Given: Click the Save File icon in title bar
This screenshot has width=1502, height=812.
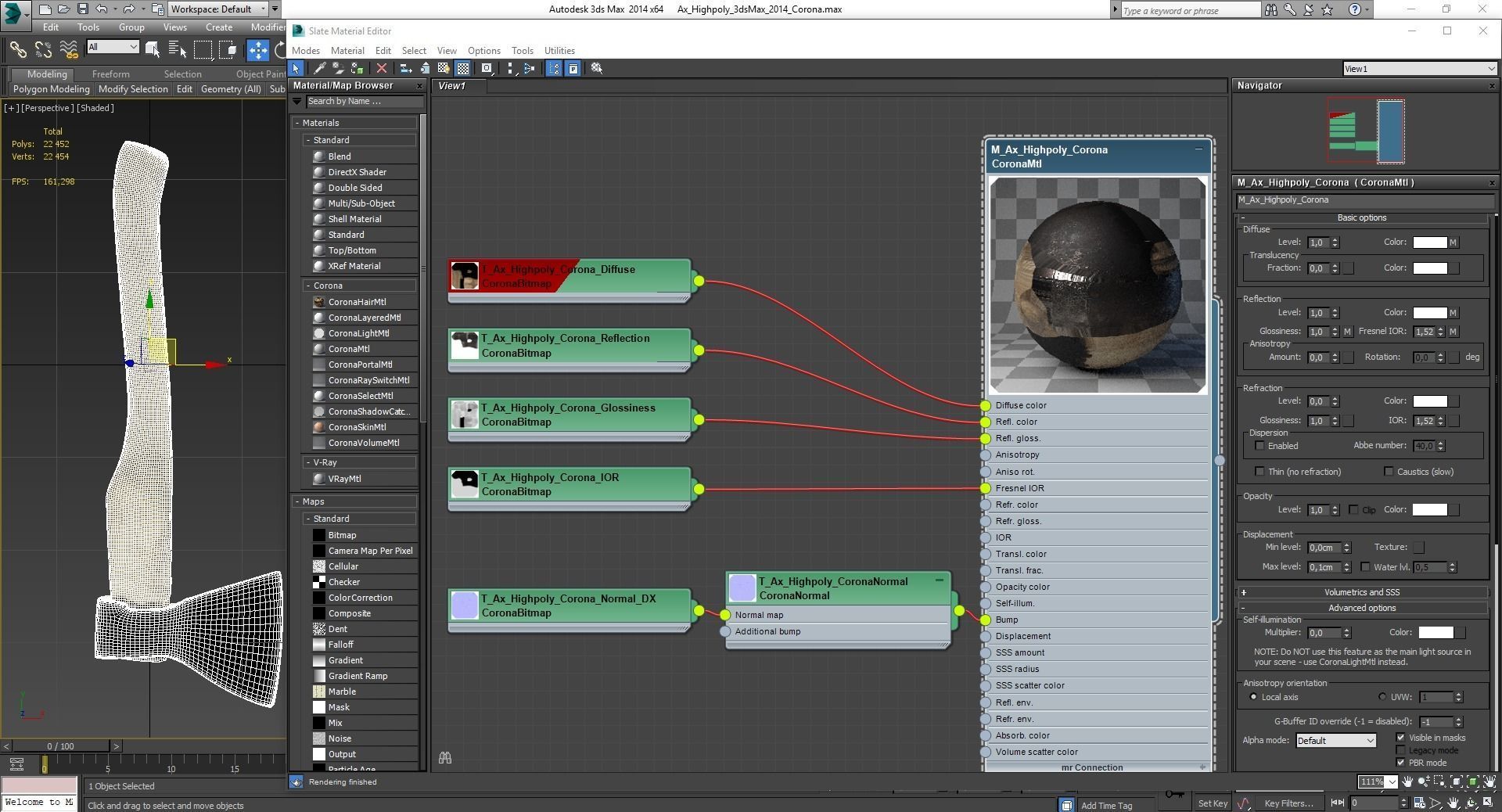Looking at the screenshot, I should [x=82, y=9].
